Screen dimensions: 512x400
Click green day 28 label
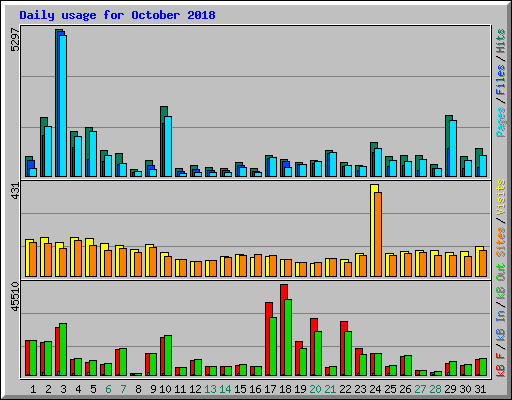tap(435, 389)
